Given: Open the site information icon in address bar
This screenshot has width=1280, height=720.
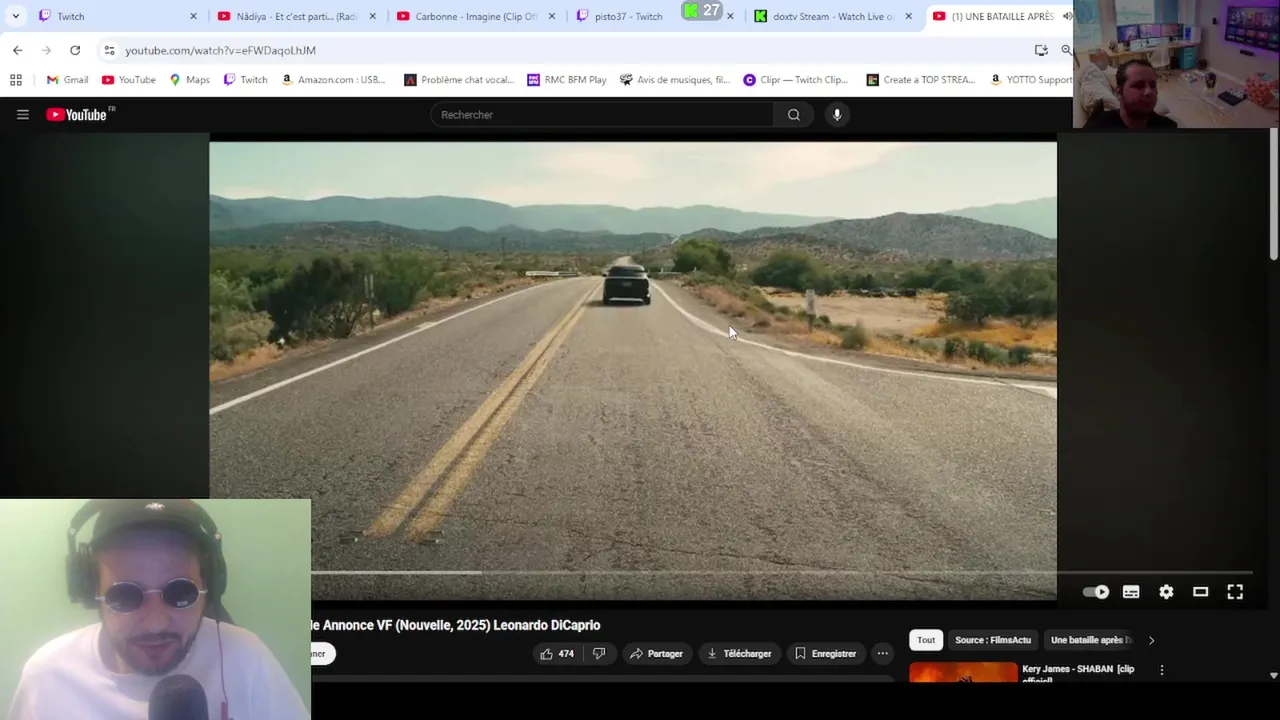Looking at the screenshot, I should [x=109, y=50].
